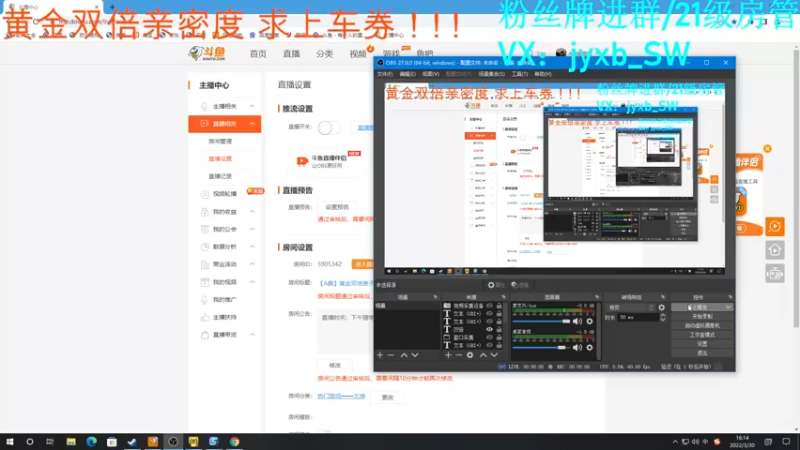This screenshot has height=450, width=800.
Task: Lock the 窗口采集 source
Action: 499,337
